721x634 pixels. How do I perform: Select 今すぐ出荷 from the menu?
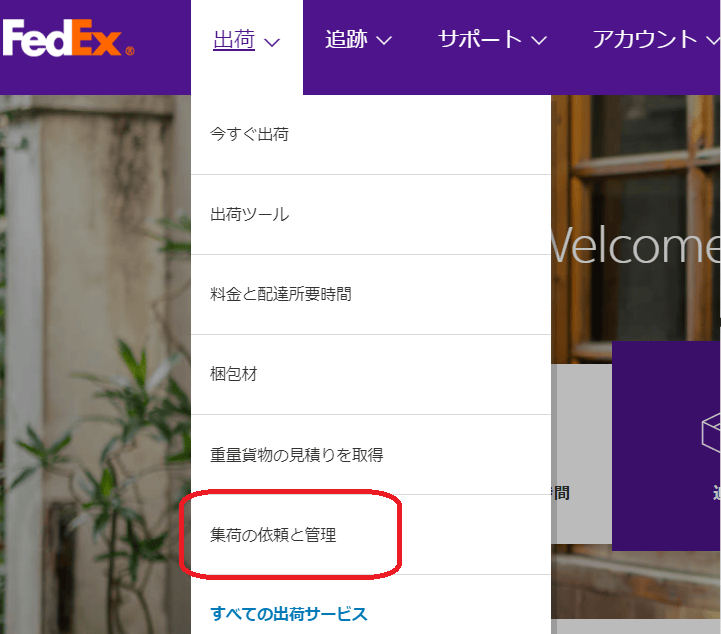[371, 135]
